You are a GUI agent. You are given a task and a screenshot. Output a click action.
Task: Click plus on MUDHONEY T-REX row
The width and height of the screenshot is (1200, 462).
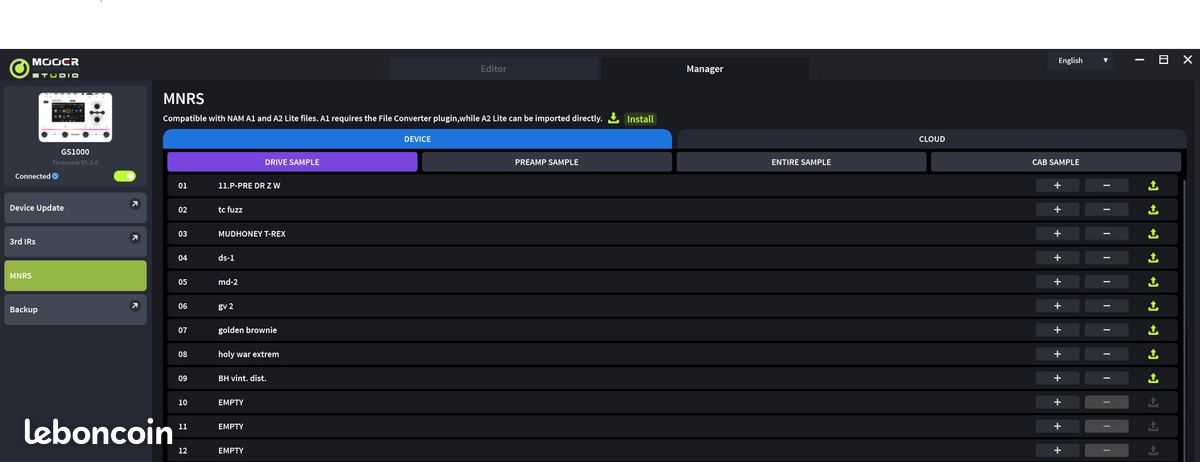(x=1057, y=233)
